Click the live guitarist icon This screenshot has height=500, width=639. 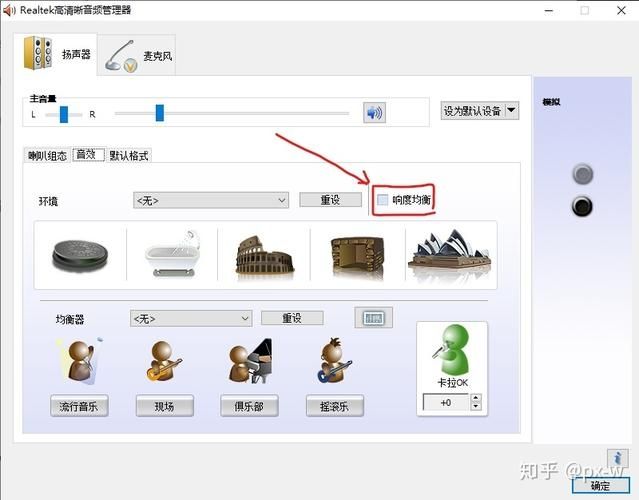pos(163,361)
